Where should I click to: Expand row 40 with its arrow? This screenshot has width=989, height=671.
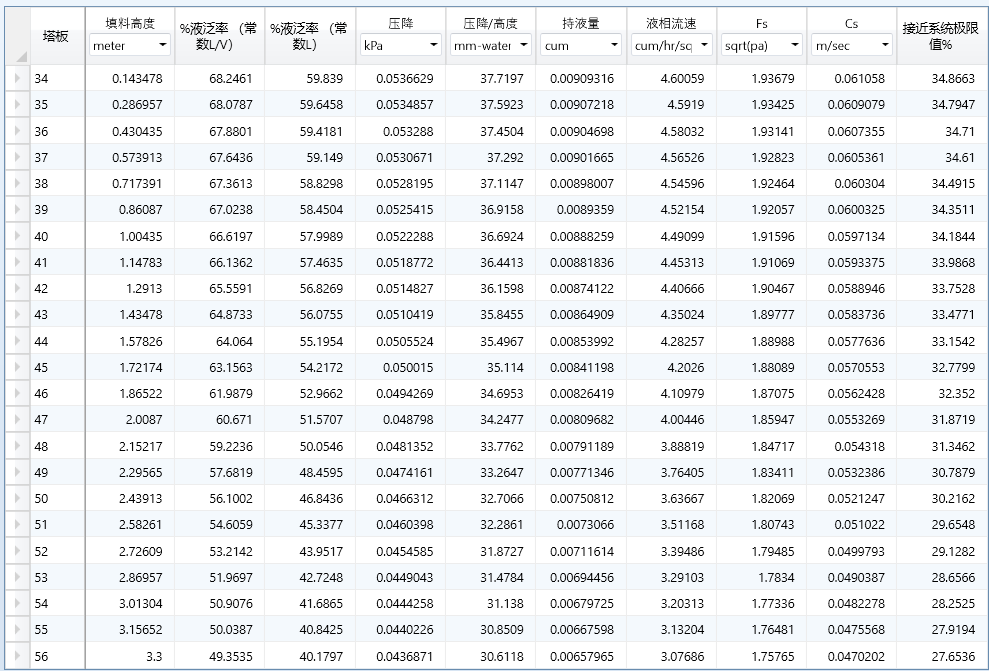point(18,236)
